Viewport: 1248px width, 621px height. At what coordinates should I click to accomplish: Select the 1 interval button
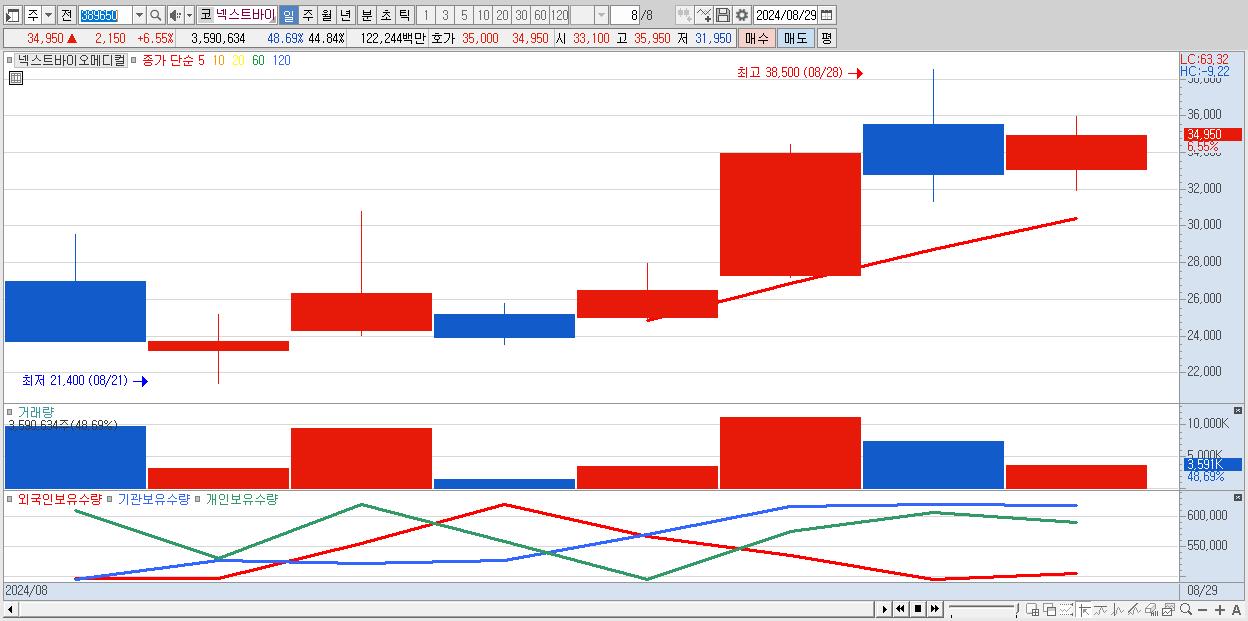425,15
